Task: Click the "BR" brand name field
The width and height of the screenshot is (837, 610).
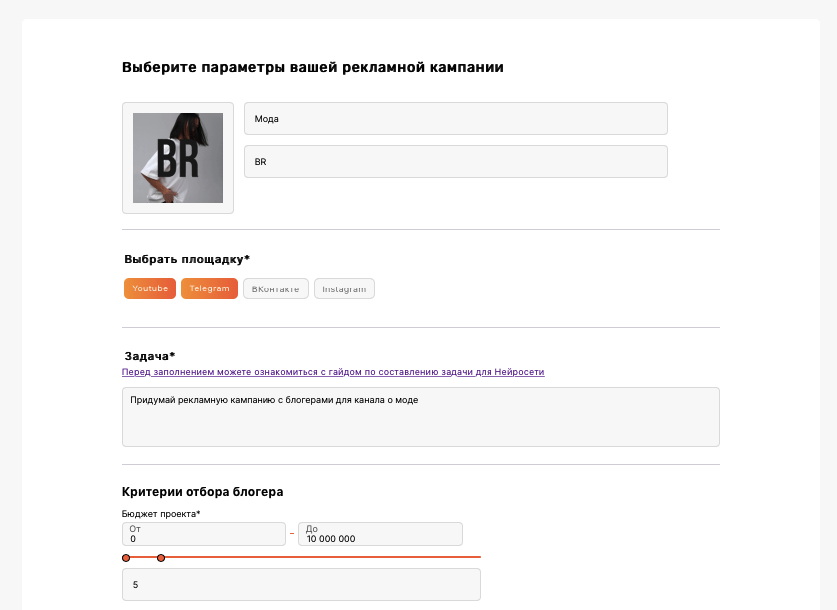Action: (x=455, y=161)
